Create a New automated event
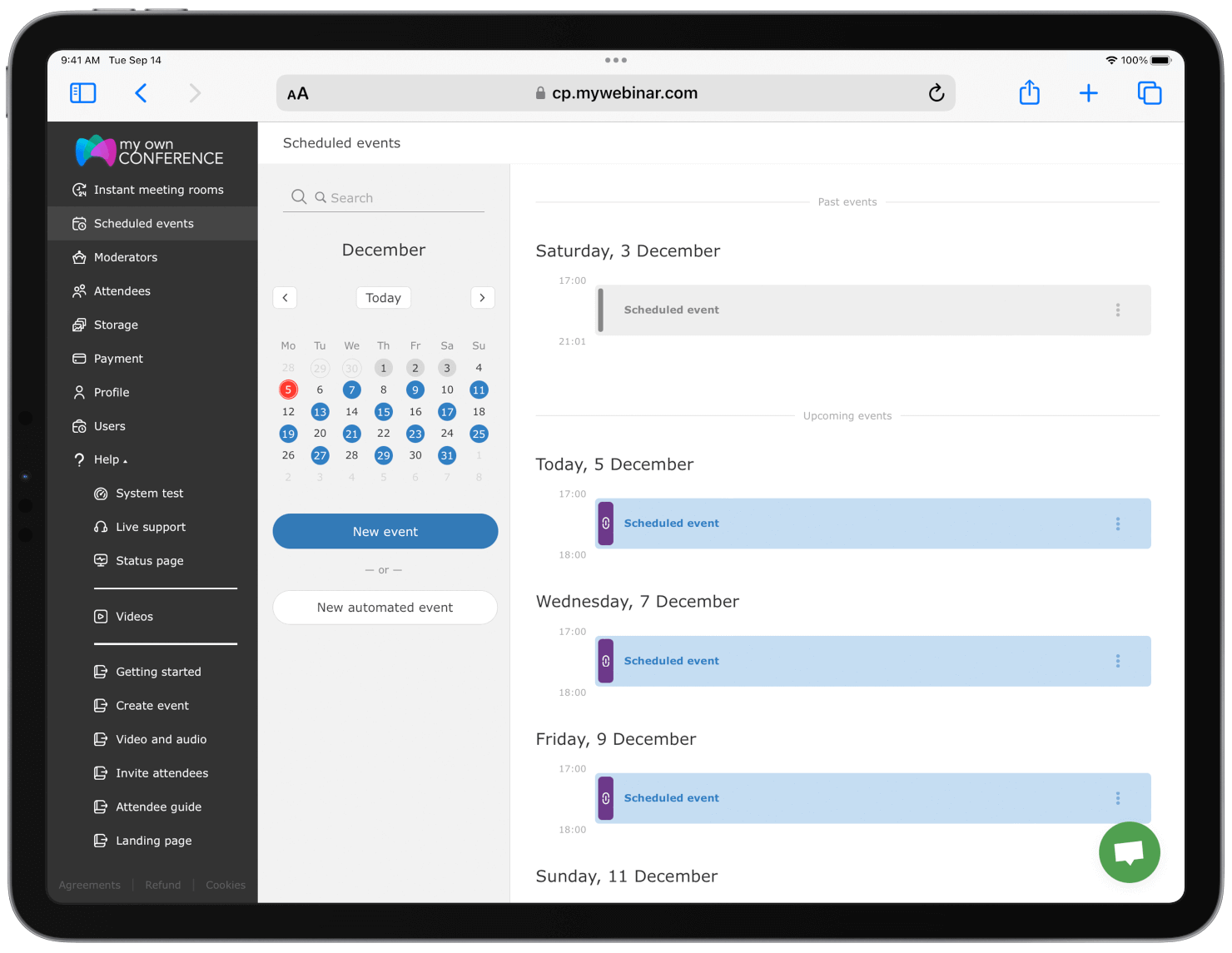Image resolution: width=1232 pixels, height=953 pixels. (x=385, y=608)
